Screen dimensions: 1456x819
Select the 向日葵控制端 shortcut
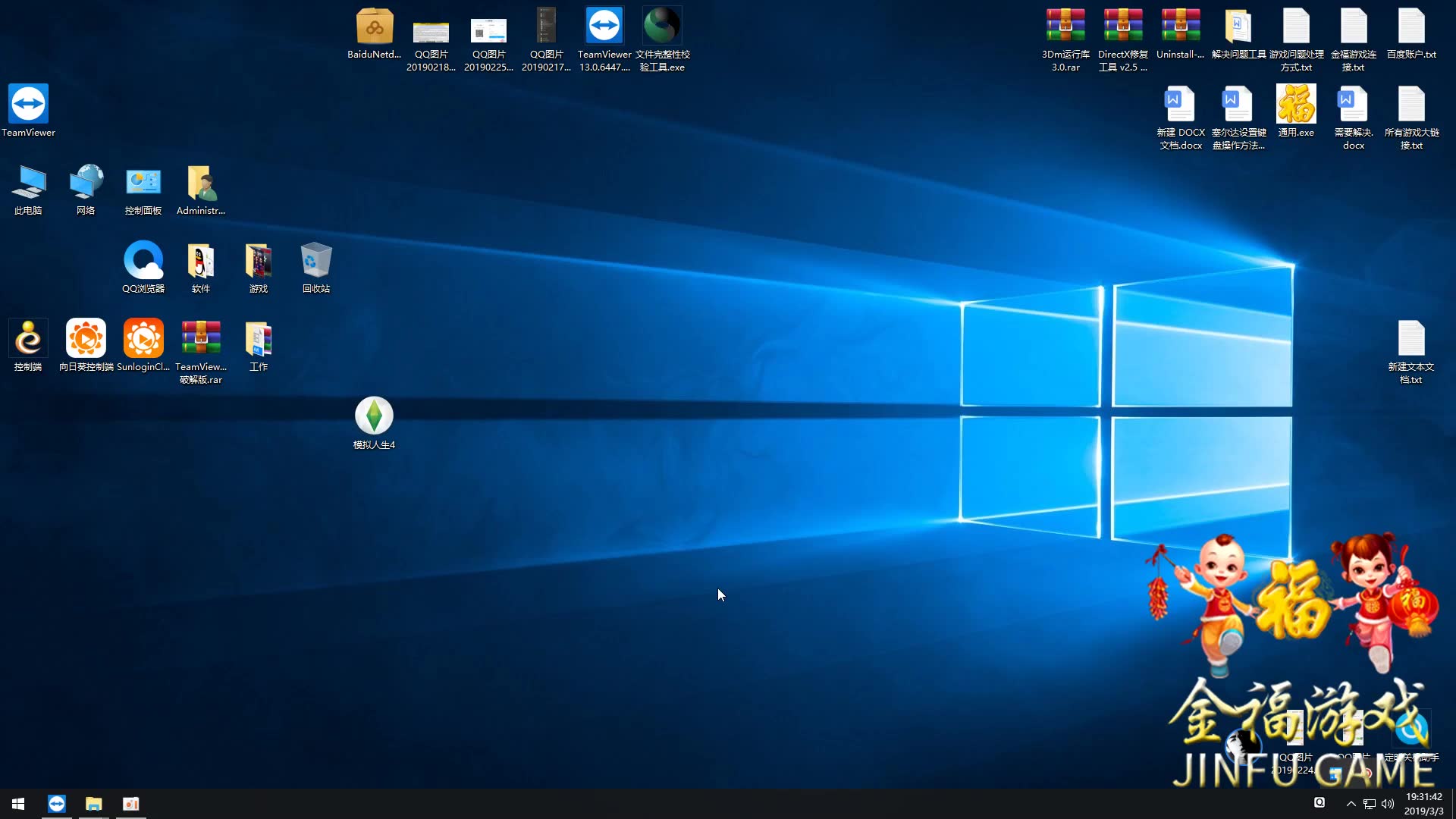click(x=86, y=339)
